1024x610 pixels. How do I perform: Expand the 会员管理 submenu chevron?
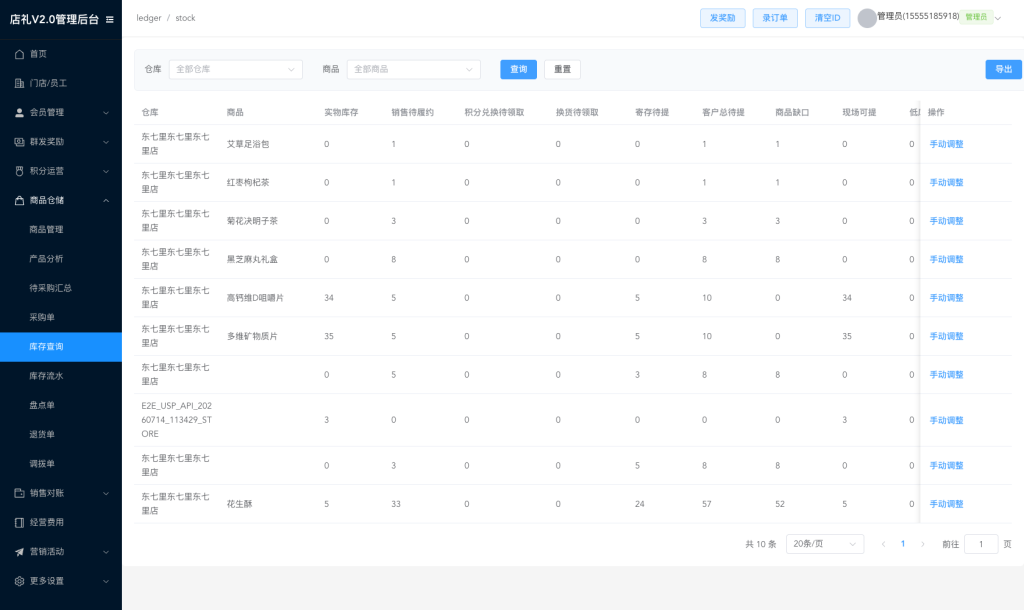point(106,113)
